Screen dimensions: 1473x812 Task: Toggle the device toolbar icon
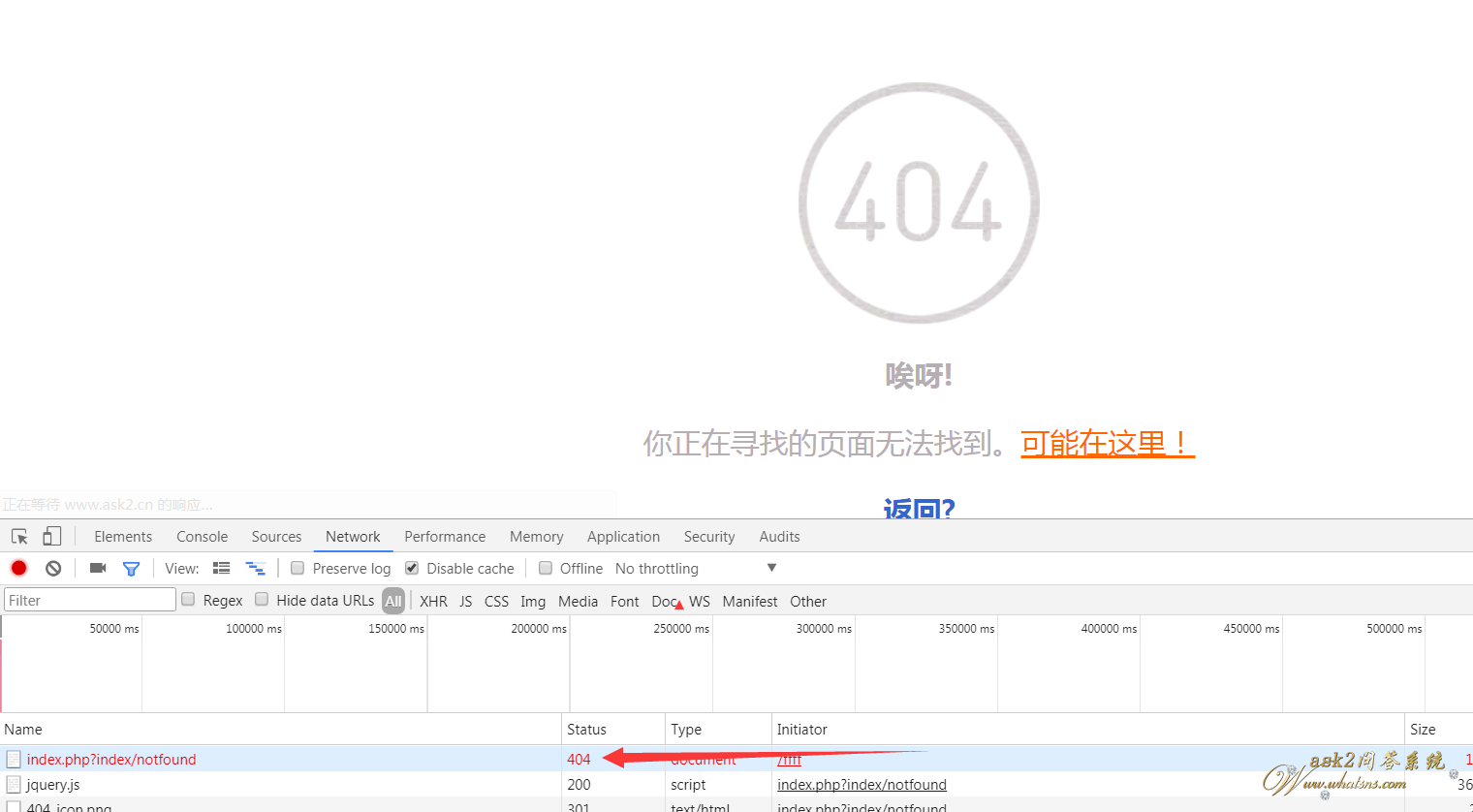52,537
